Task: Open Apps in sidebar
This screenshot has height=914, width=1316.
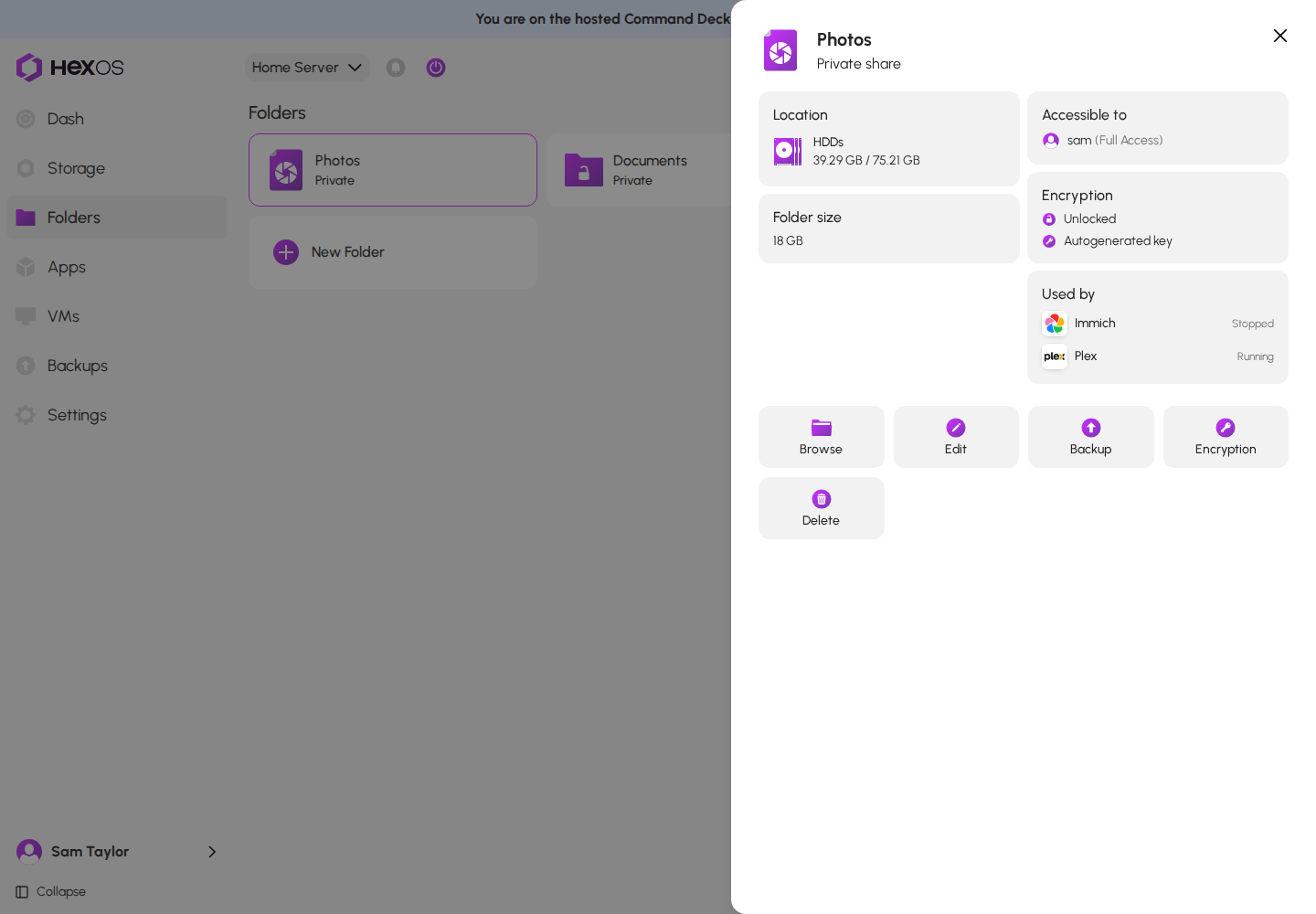Action: tap(117, 267)
